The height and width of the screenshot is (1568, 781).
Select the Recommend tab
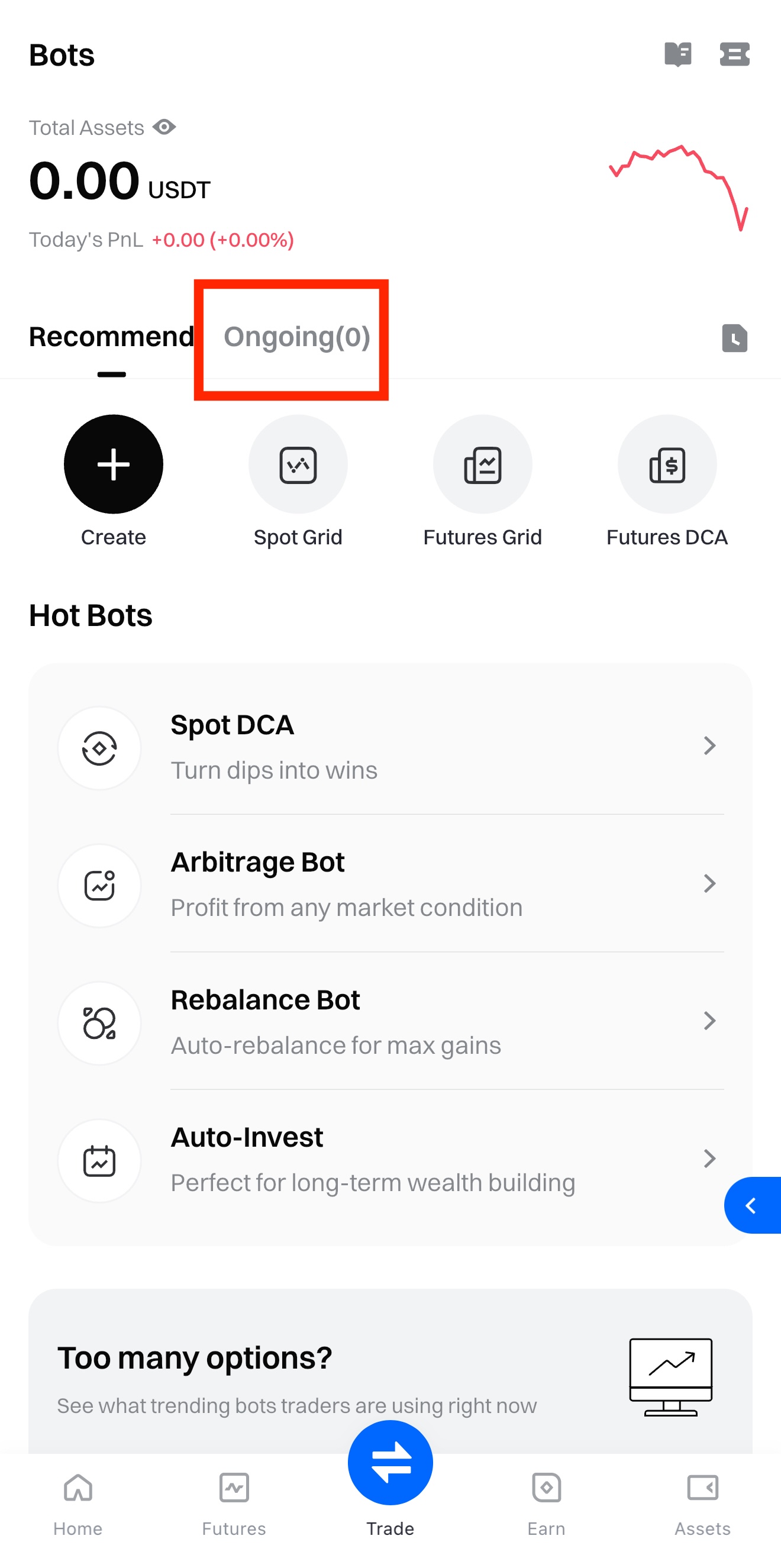[111, 337]
